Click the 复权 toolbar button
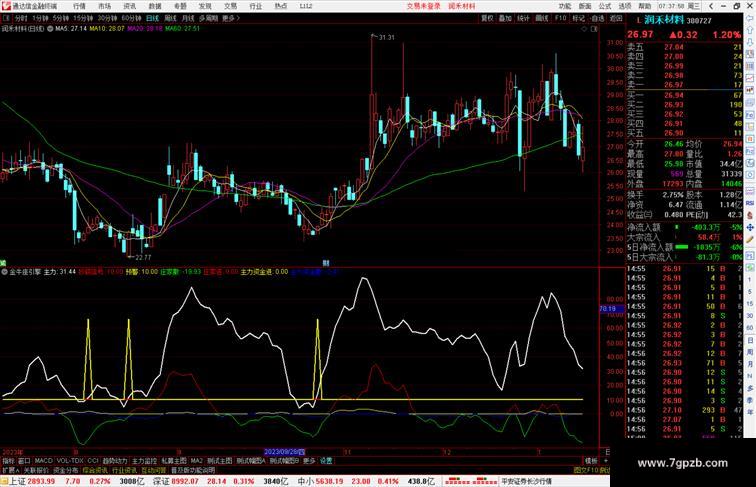This screenshot has height=487, width=756. click(x=487, y=18)
